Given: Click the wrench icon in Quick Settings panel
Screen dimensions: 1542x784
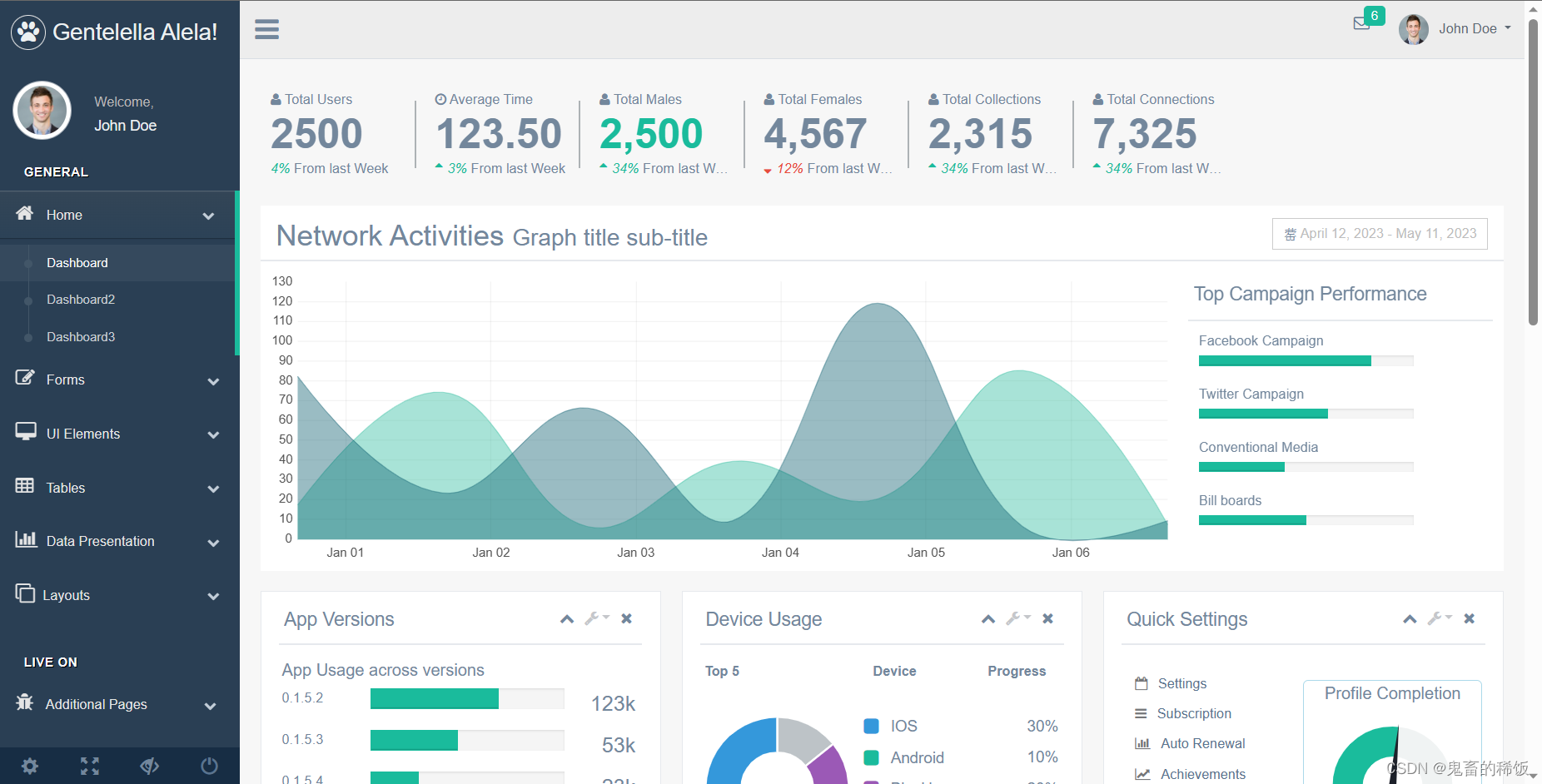Looking at the screenshot, I should tap(1440, 618).
